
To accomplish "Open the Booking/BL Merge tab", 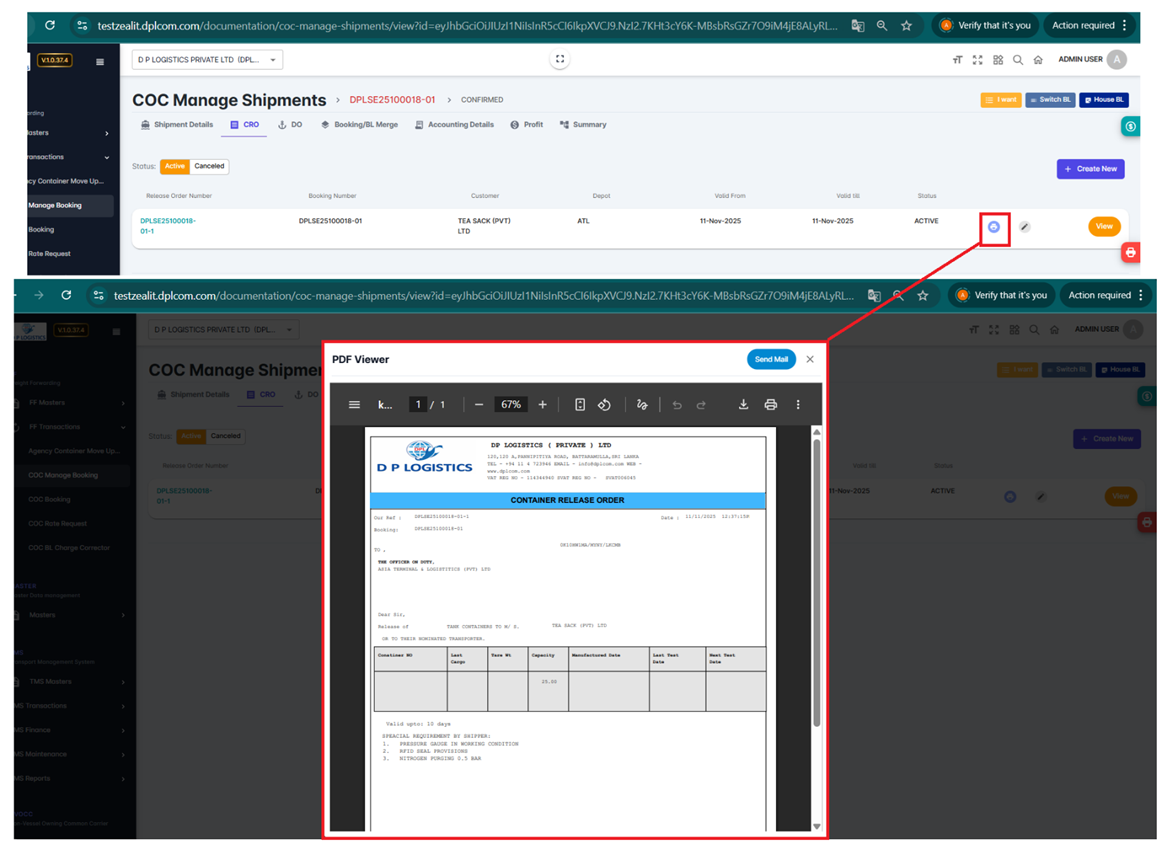I will 359,125.
